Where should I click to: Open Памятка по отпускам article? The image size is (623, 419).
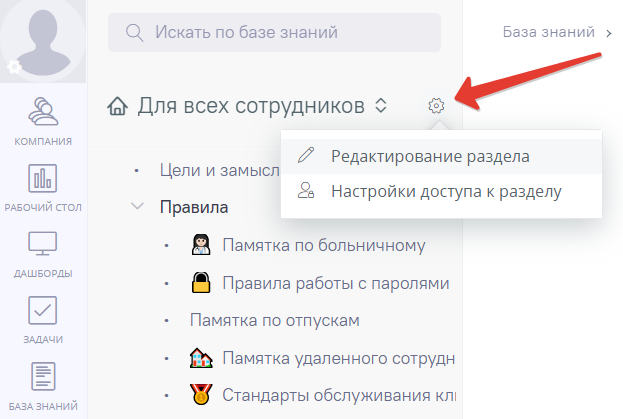[x=275, y=320]
